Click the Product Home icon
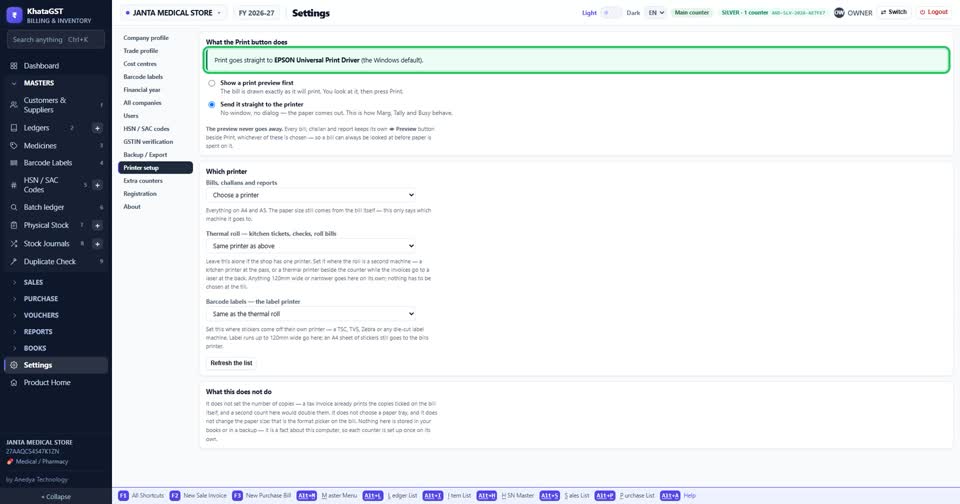The width and height of the screenshot is (960, 504). [x=13, y=383]
